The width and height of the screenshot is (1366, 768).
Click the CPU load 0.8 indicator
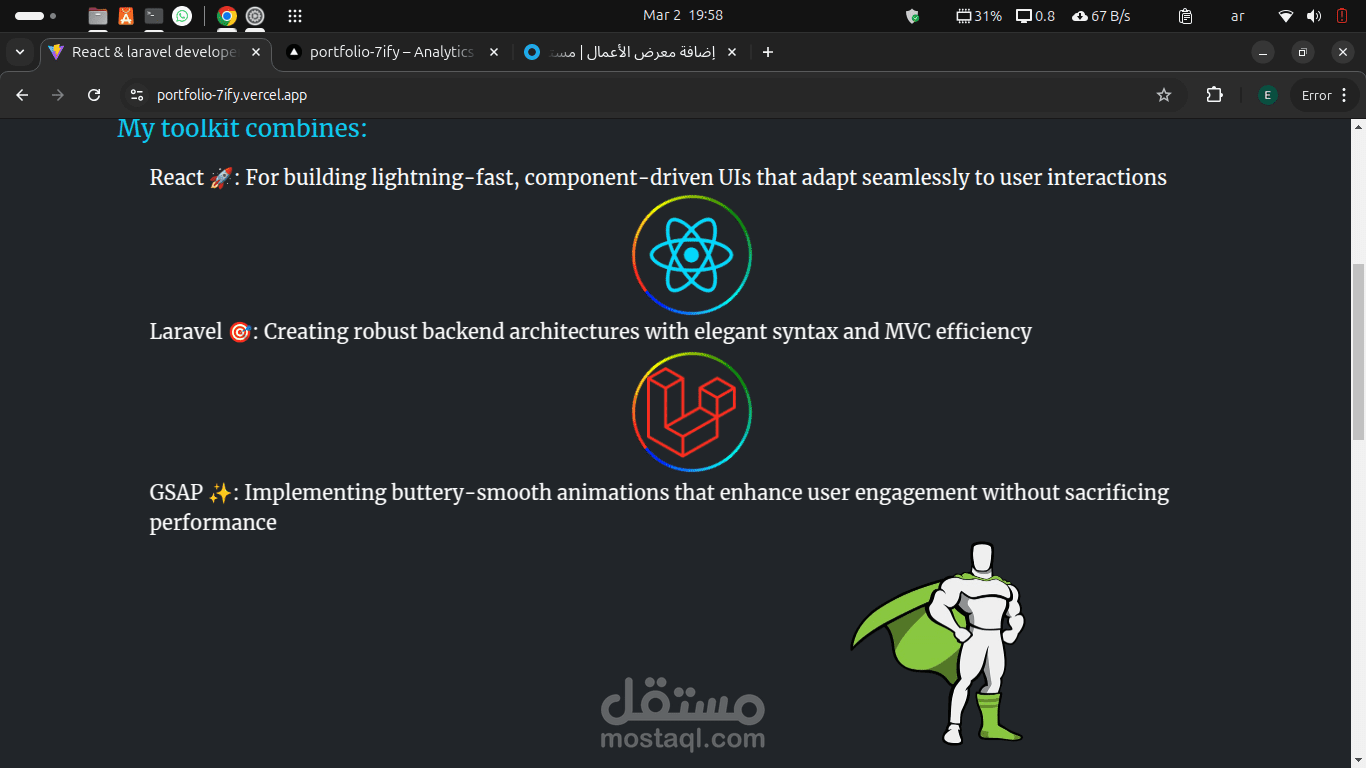(x=1035, y=16)
